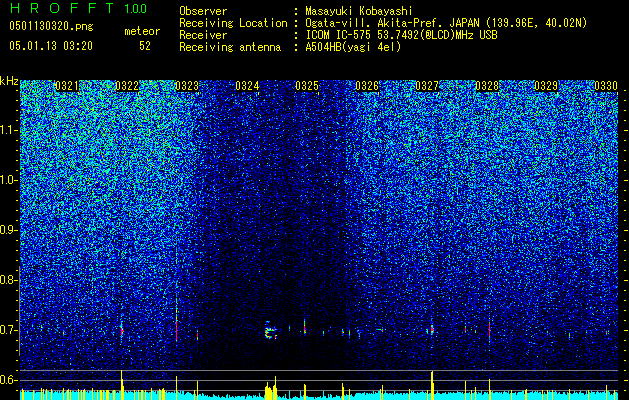Image resolution: width=629 pixels, height=400 pixels.
Task: Click the 0.9 kHz frequency tick label
Action: click(8, 230)
